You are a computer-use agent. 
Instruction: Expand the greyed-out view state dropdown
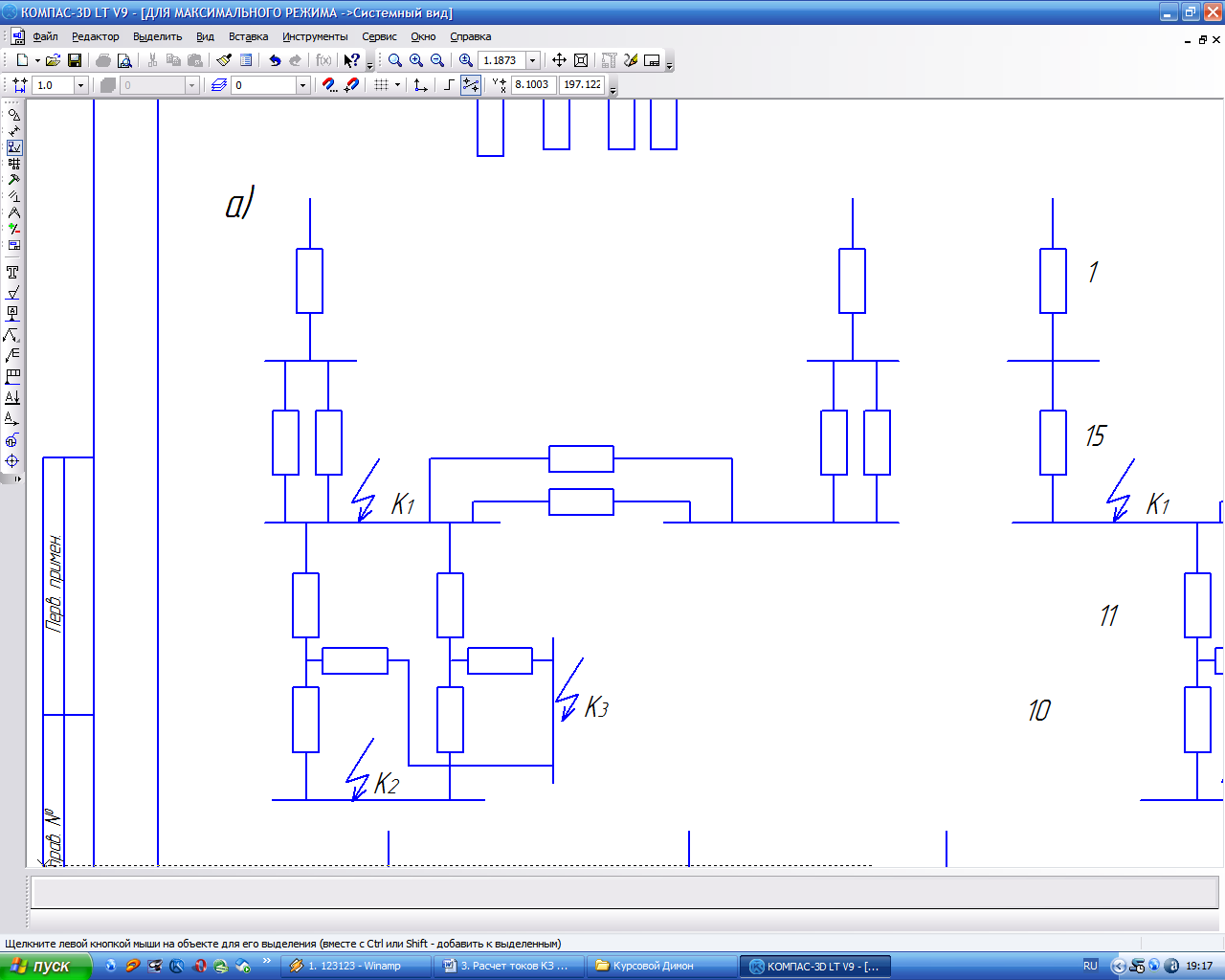click(x=192, y=85)
